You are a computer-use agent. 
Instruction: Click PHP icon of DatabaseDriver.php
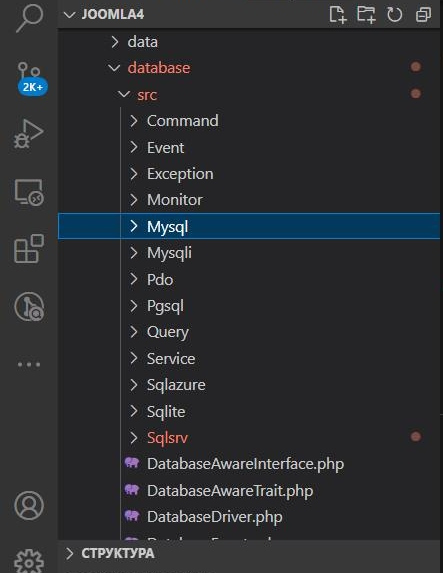click(x=132, y=516)
